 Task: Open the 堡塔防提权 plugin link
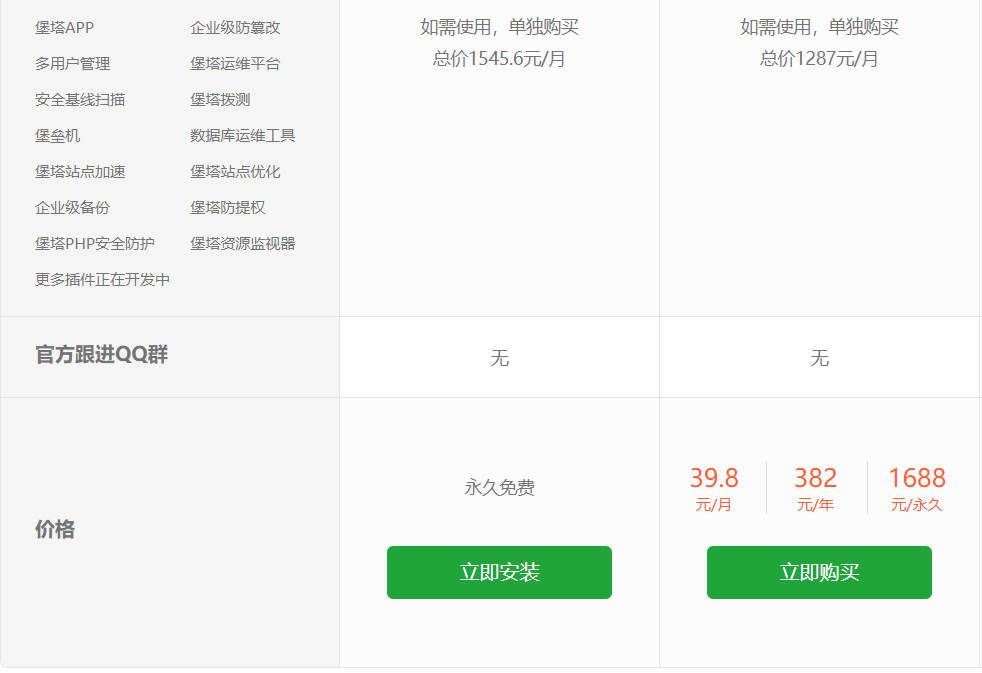[x=228, y=208]
